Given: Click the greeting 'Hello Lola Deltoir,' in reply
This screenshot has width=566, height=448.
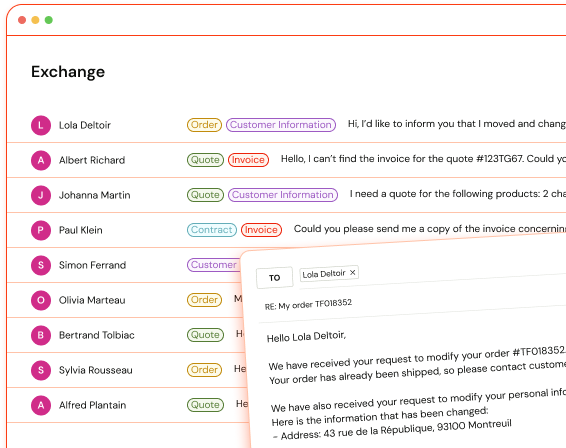Looking at the screenshot, I should coord(306,337).
